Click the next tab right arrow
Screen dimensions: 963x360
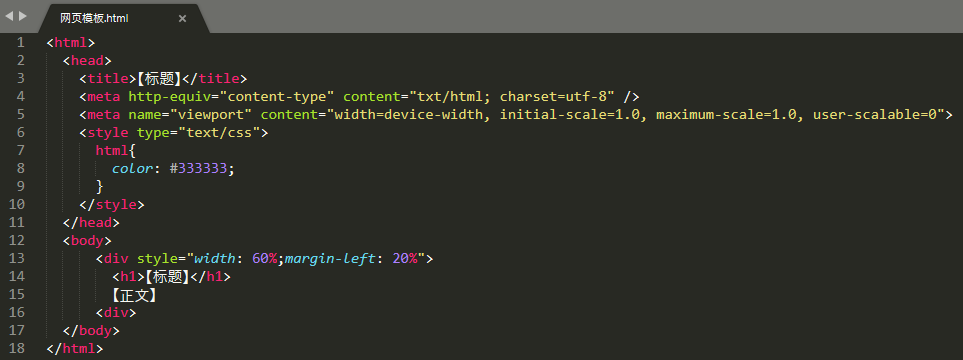click(x=23, y=16)
